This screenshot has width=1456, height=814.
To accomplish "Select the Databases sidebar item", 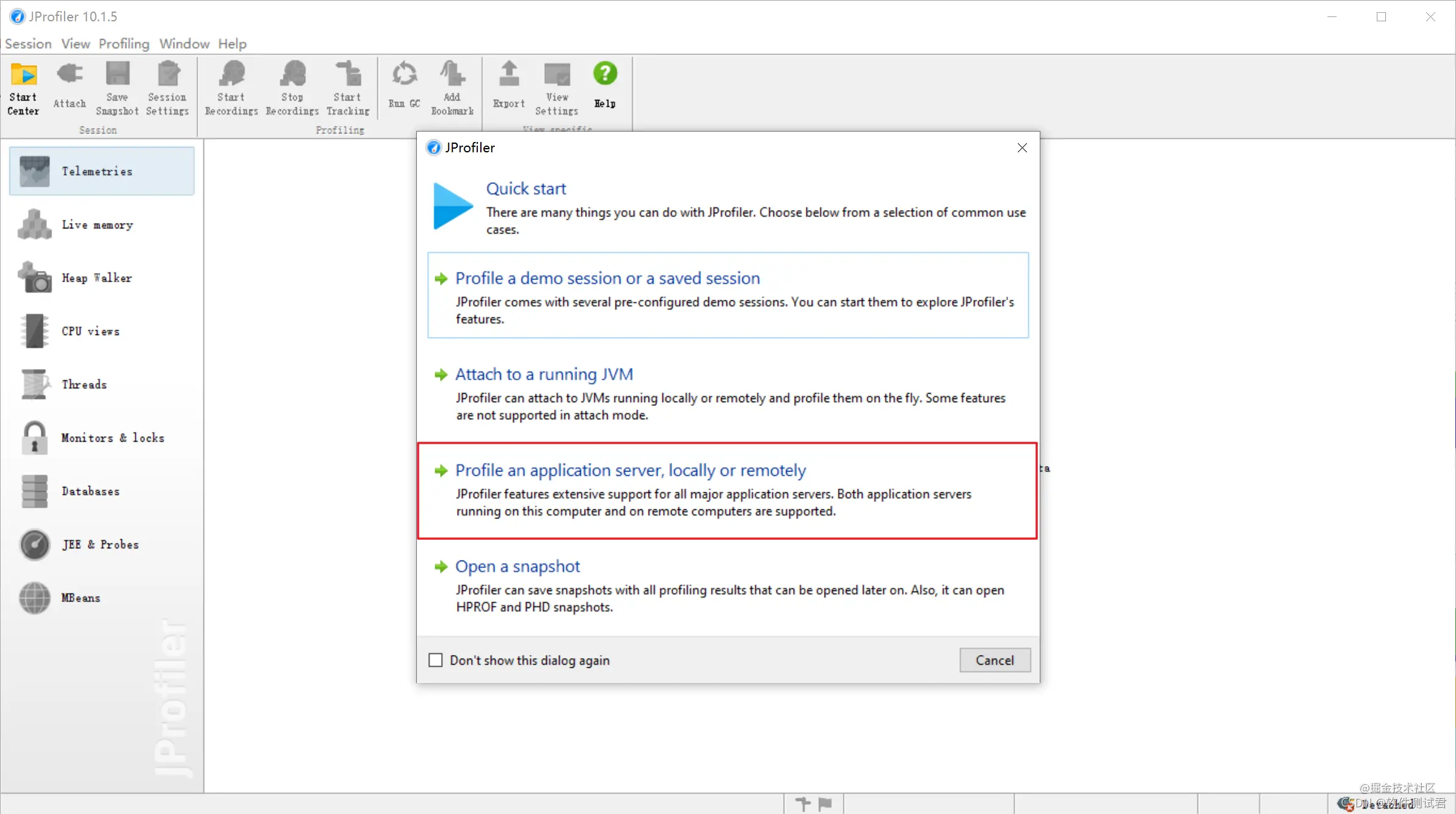I will 90,491.
